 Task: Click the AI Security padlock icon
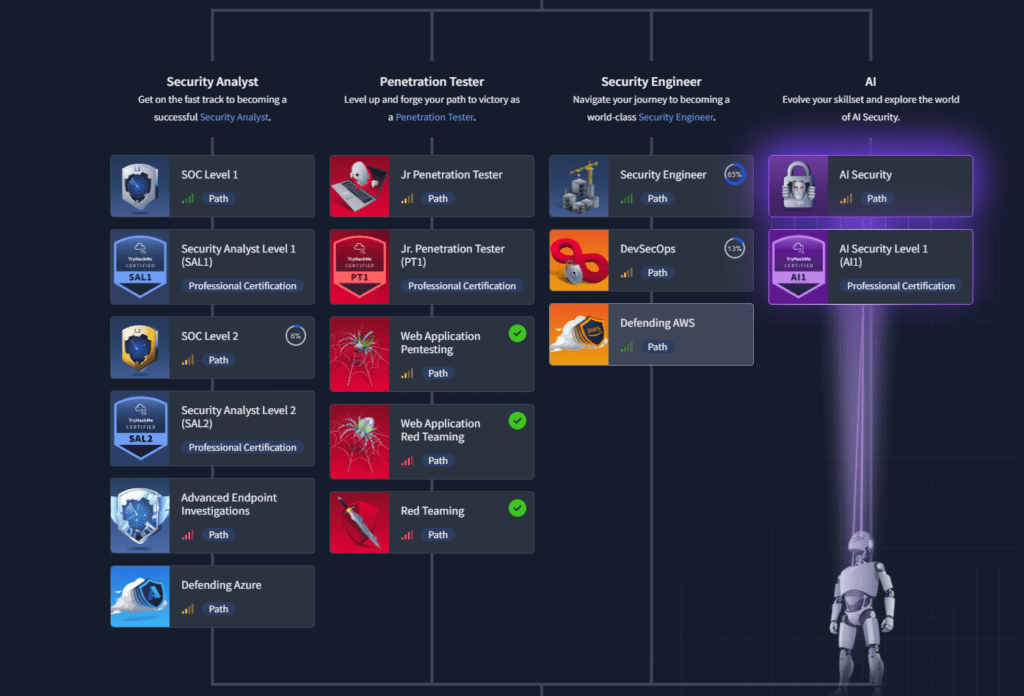(x=799, y=186)
